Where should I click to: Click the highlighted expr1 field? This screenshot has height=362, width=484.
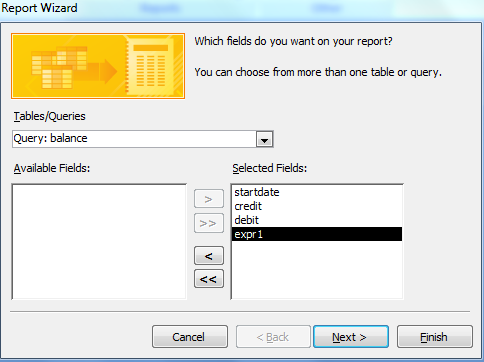point(317,234)
